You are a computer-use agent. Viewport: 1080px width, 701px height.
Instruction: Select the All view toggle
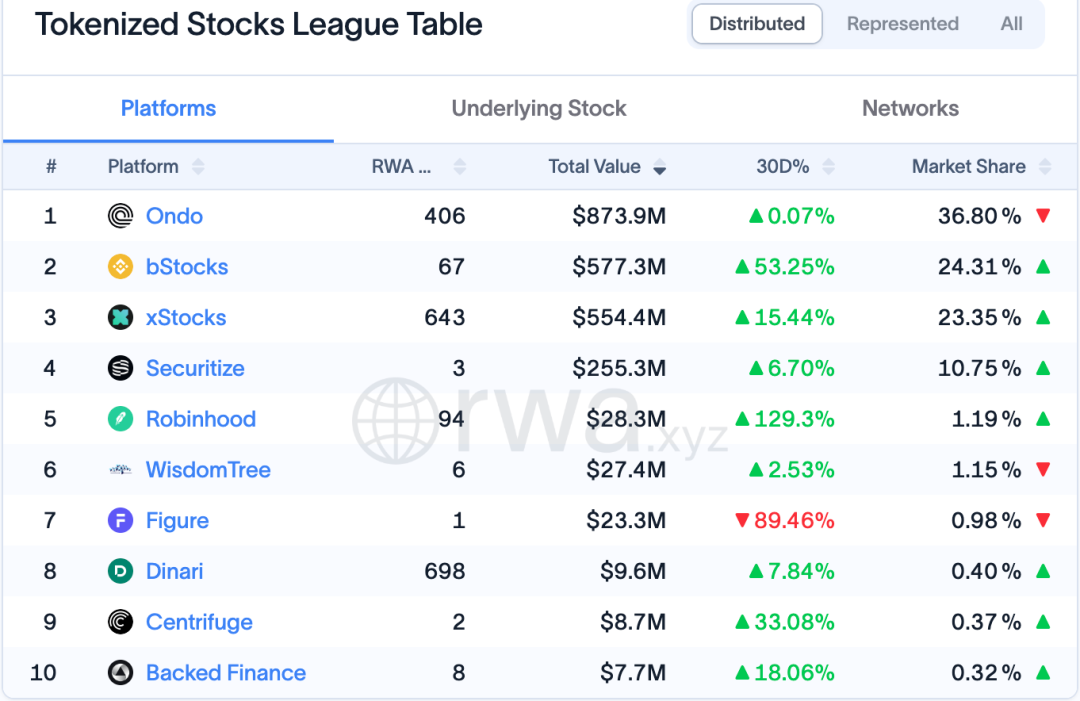tap(1011, 24)
